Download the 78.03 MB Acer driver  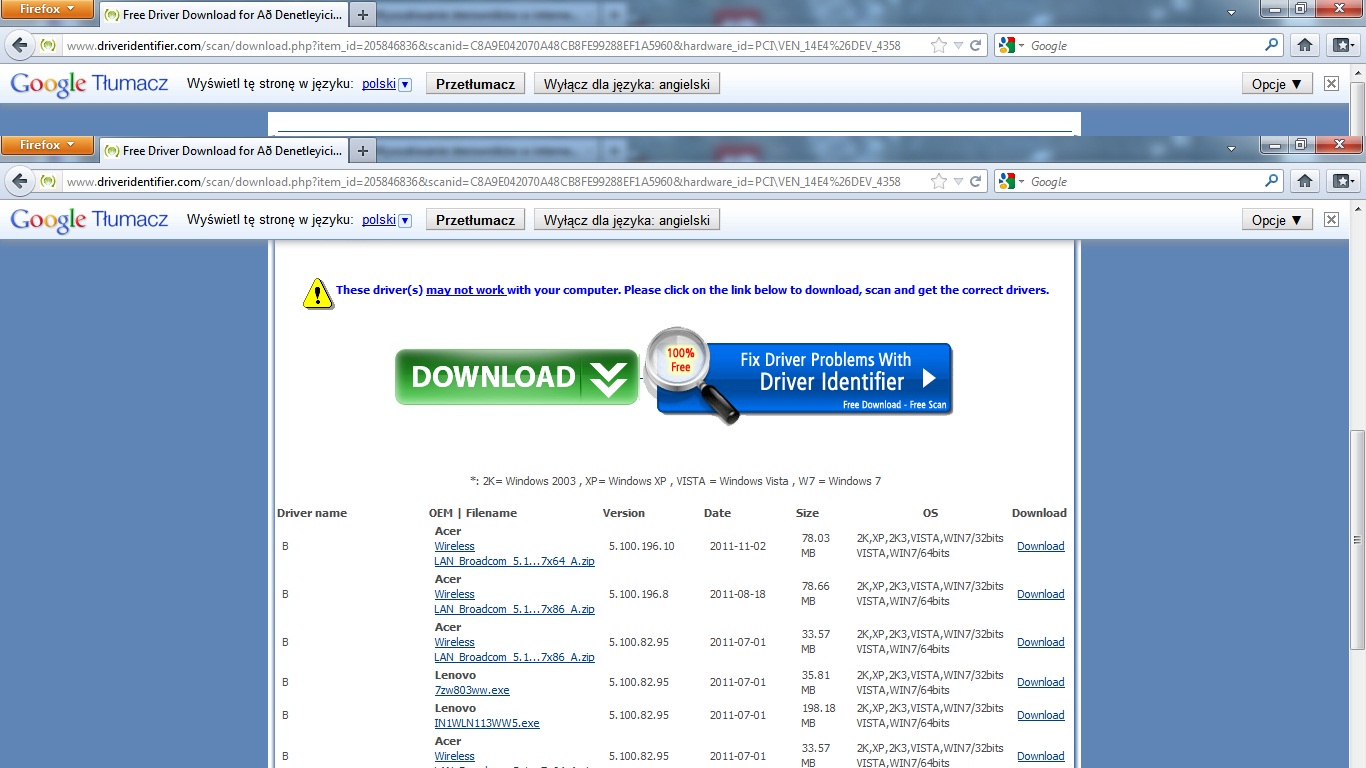click(1040, 546)
